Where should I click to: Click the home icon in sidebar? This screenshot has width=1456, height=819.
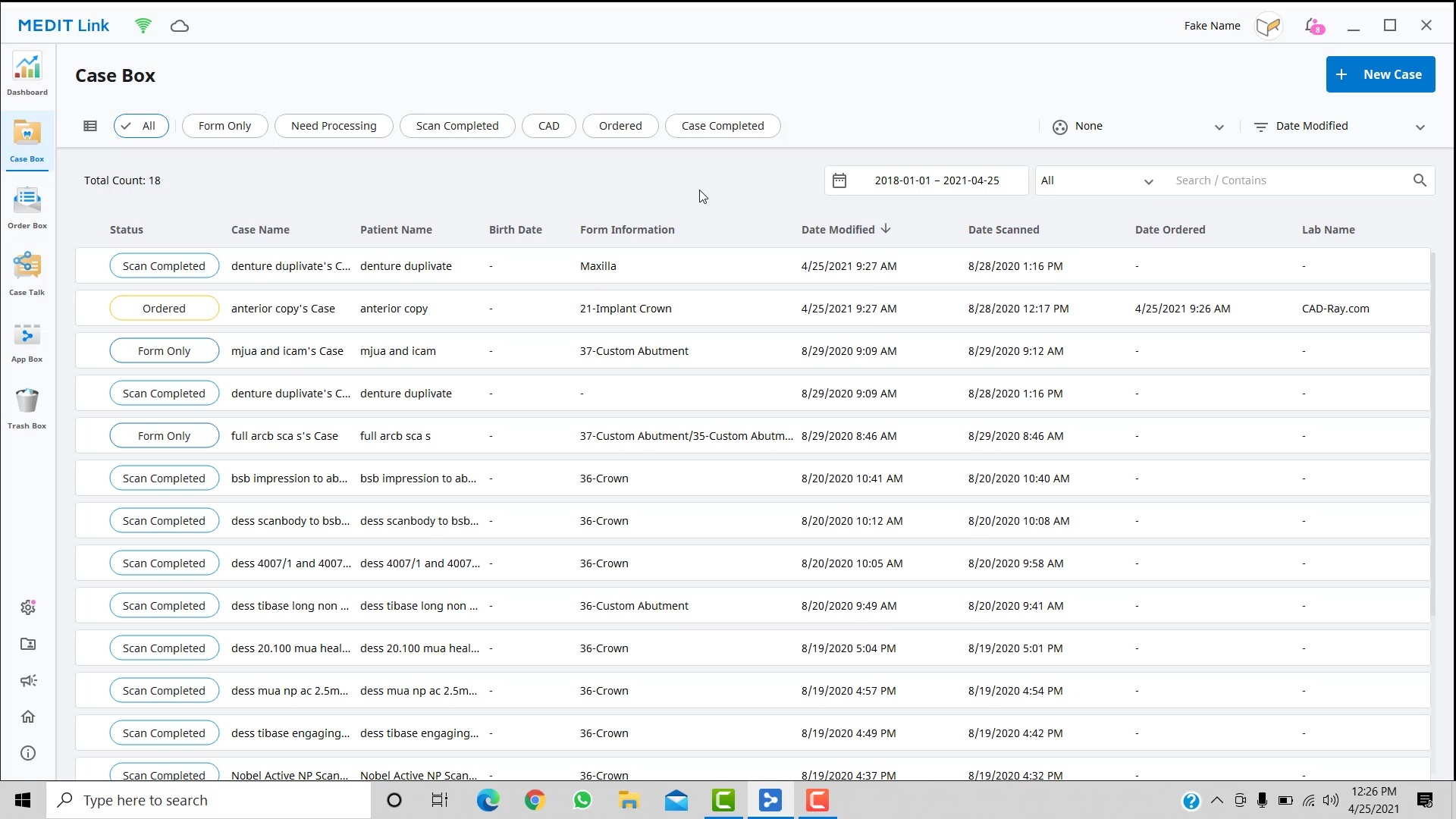tap(28, 717)
